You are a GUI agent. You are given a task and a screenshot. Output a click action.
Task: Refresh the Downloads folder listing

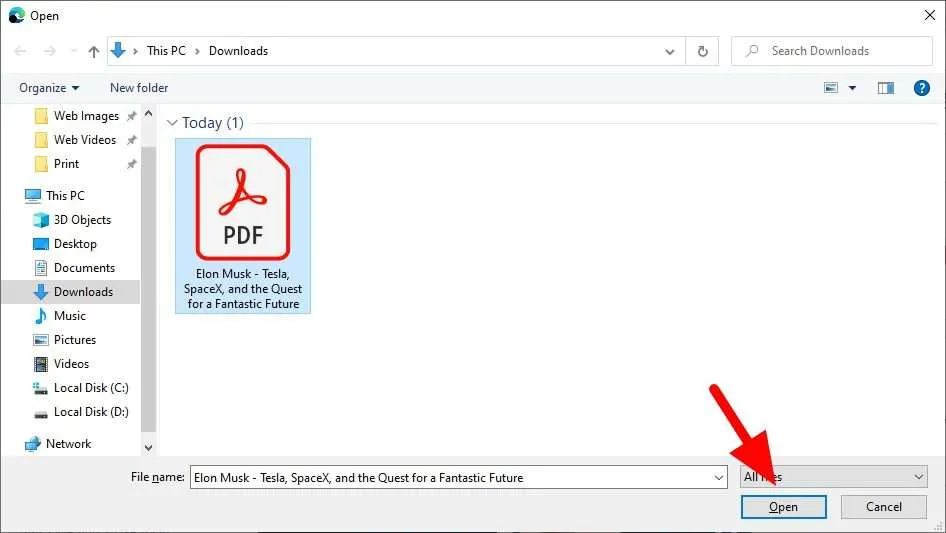(x=702, y=51)
